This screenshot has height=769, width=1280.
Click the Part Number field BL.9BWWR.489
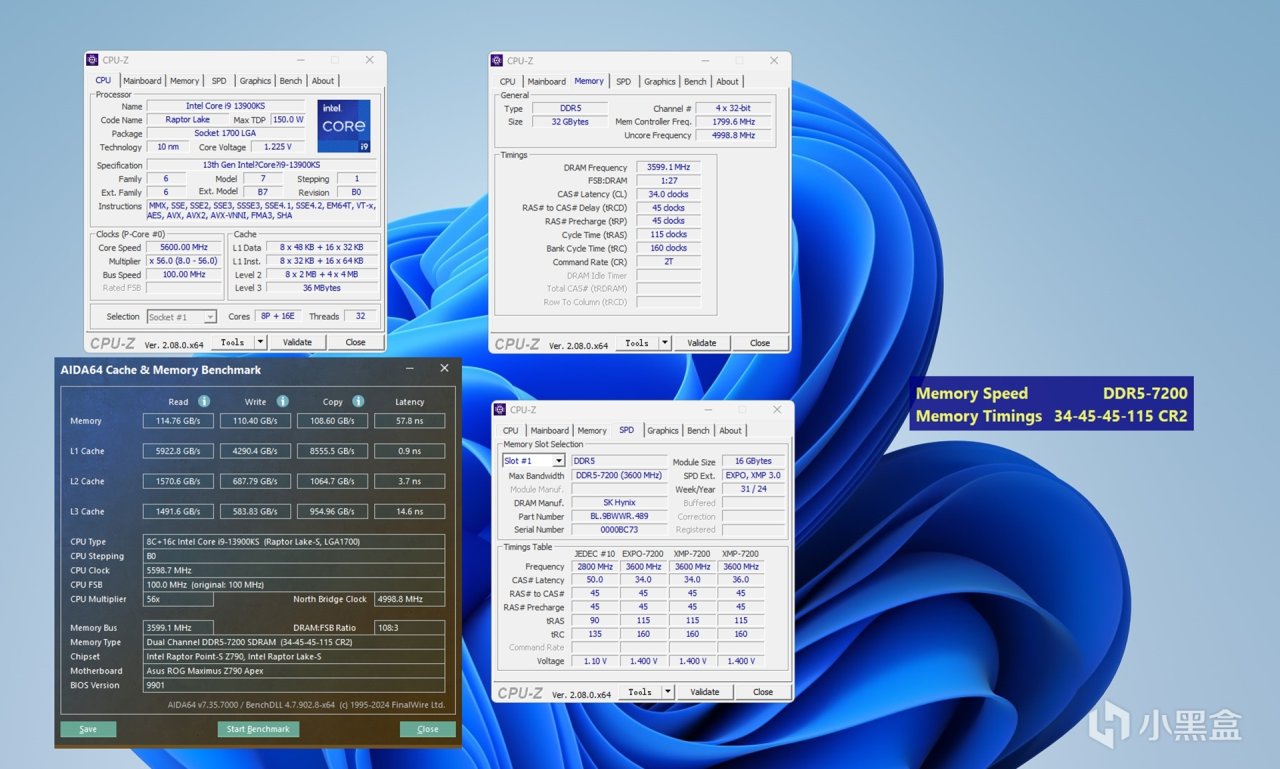620,516
